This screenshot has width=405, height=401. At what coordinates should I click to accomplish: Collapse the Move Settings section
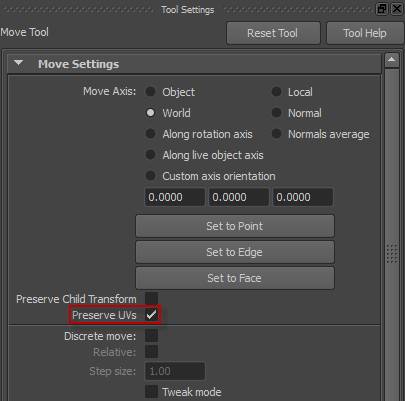click(x=19, y=63)
